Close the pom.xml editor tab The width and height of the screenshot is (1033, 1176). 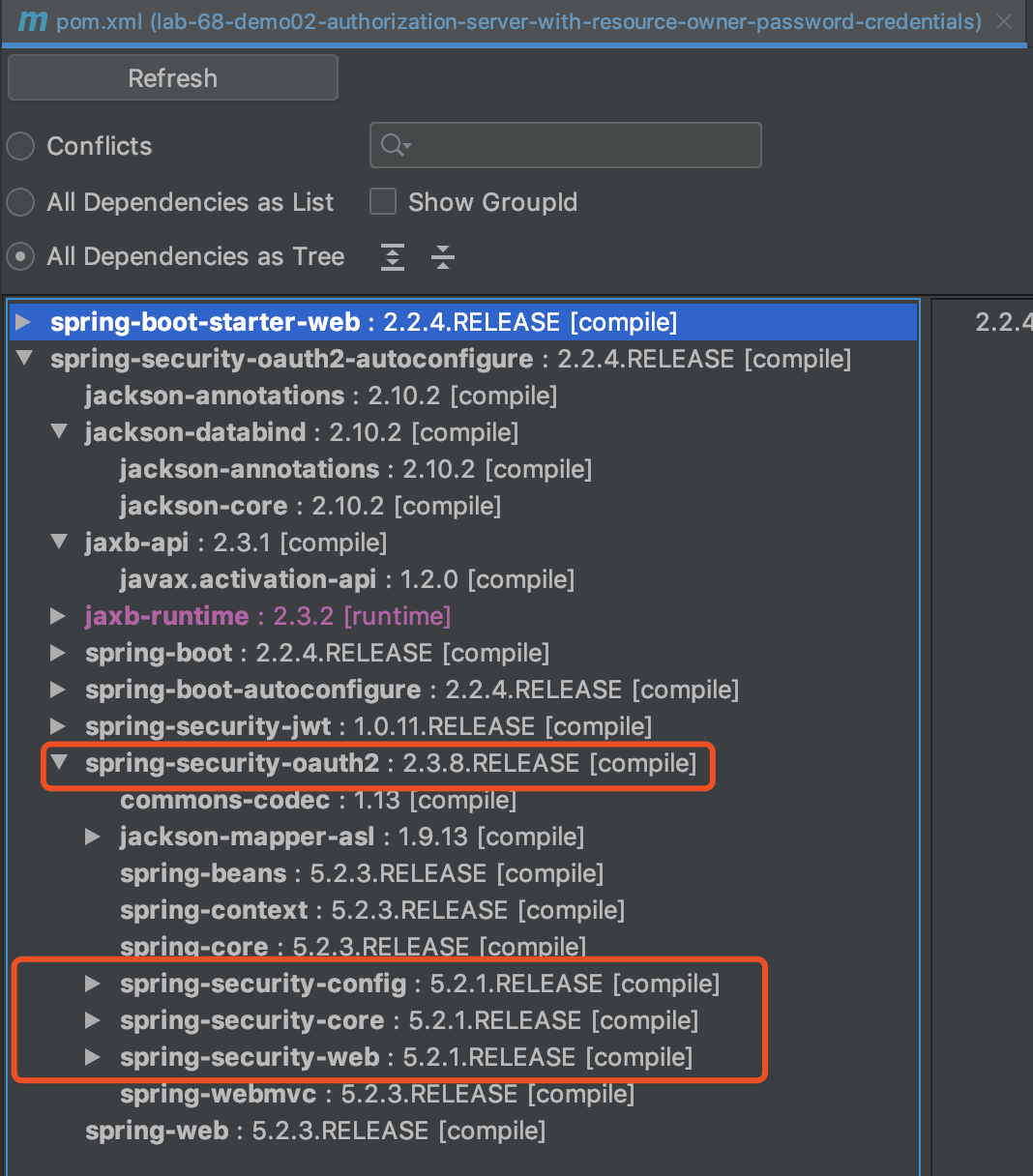point(1005,21)
